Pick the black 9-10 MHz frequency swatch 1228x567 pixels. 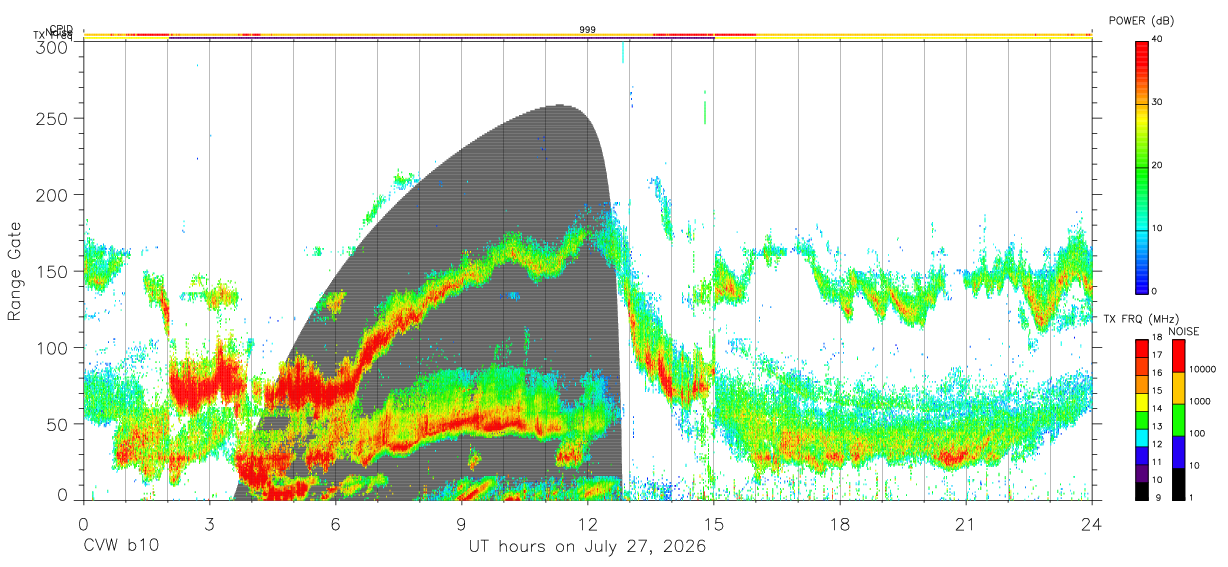point(1142,491)
